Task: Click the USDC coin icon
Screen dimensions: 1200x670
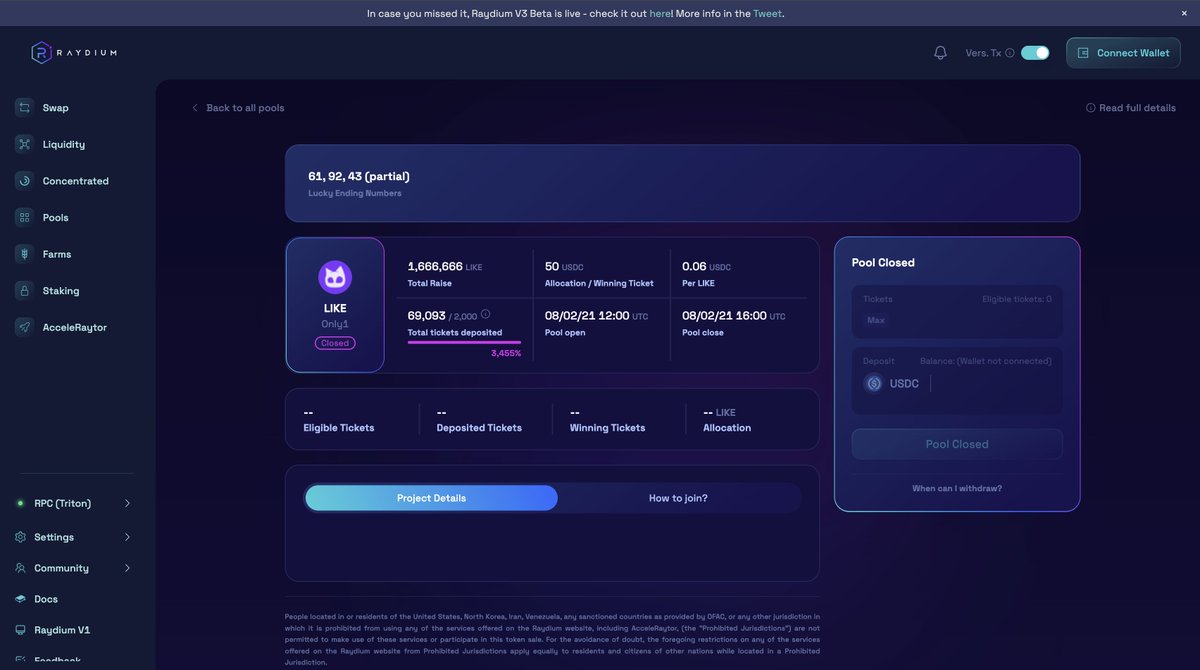Action: tap(874, 383)
